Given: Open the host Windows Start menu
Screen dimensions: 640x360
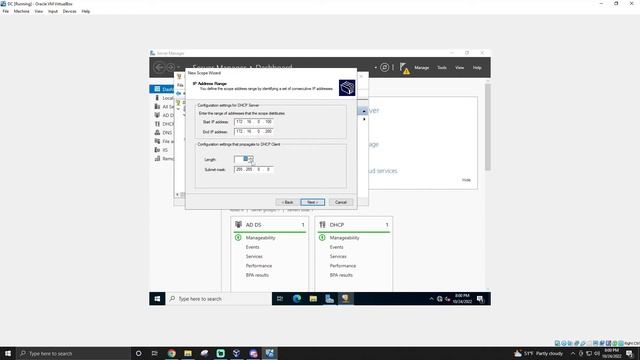Looking at the screenshot, I should [8, 353].
